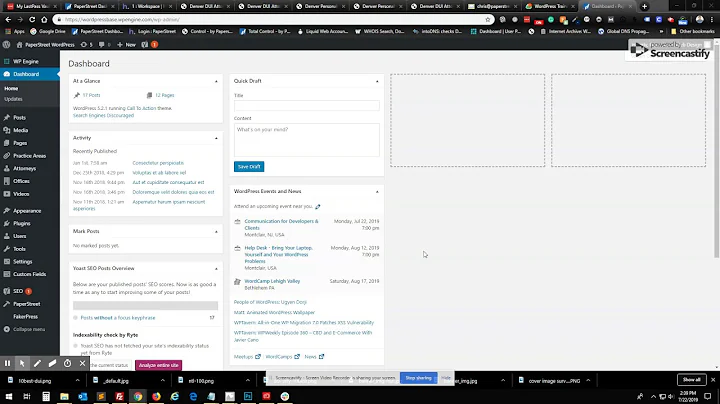
Task: Open WP Engine sidebar item
Action: pyautogui.click(x=25, y=61)
